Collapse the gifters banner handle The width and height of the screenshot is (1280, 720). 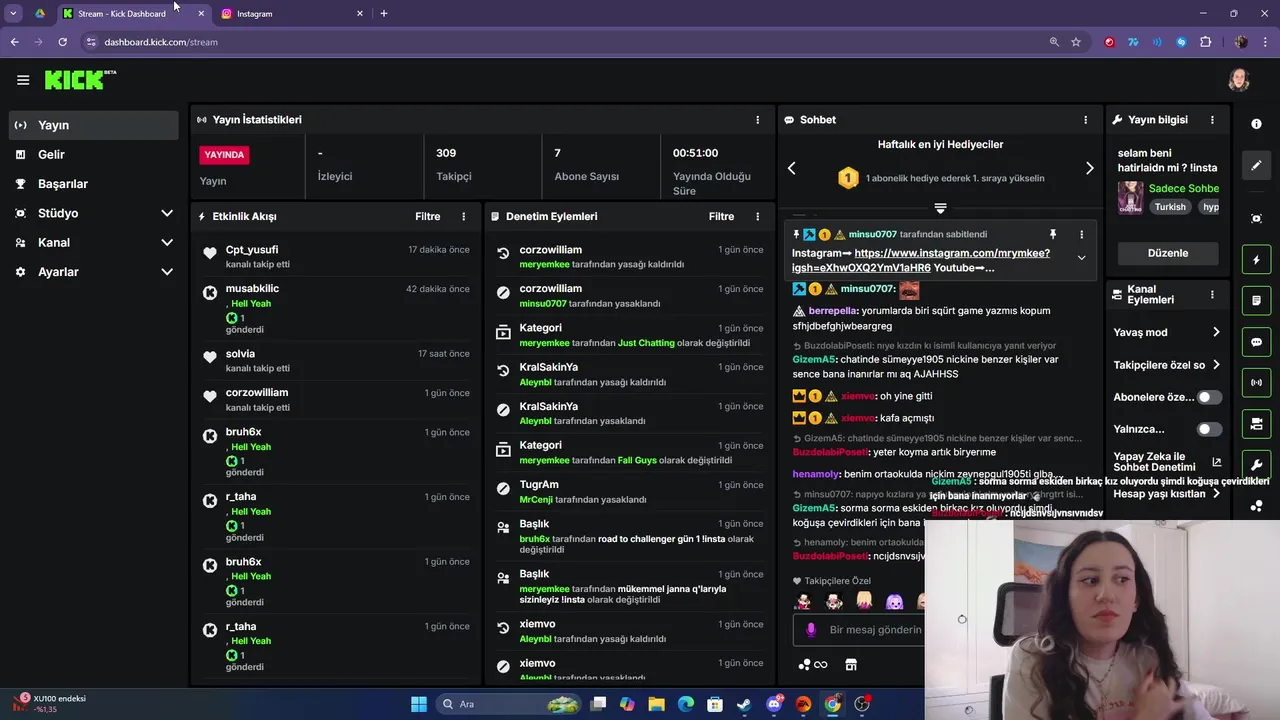[x=940, y=208]
